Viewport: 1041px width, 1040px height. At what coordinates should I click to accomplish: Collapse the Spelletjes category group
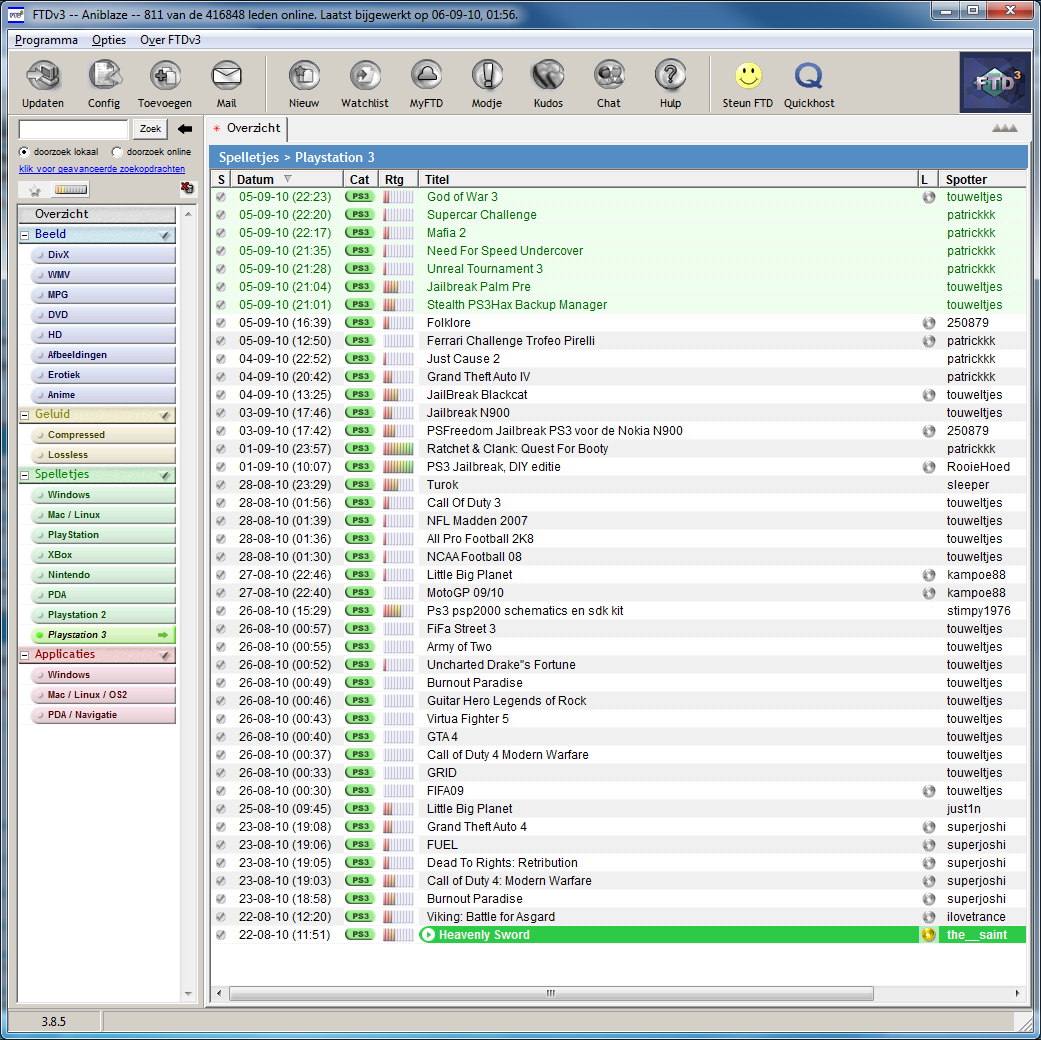(25, 475)
